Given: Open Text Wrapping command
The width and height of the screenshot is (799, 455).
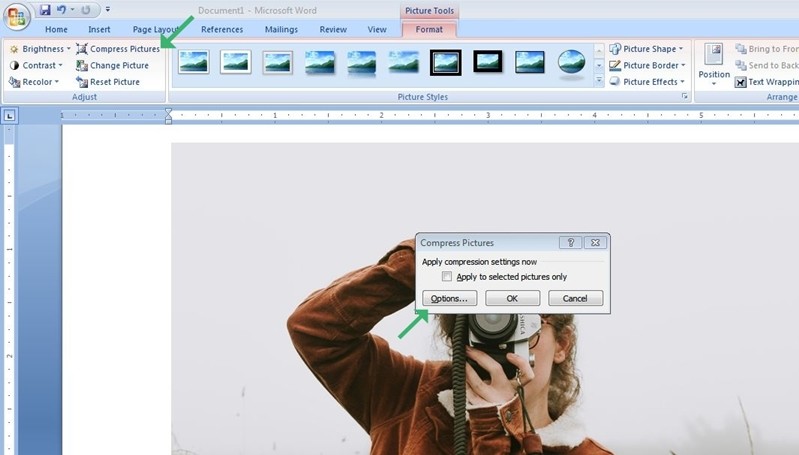Looking at the screenshot, I should point(766,82).
